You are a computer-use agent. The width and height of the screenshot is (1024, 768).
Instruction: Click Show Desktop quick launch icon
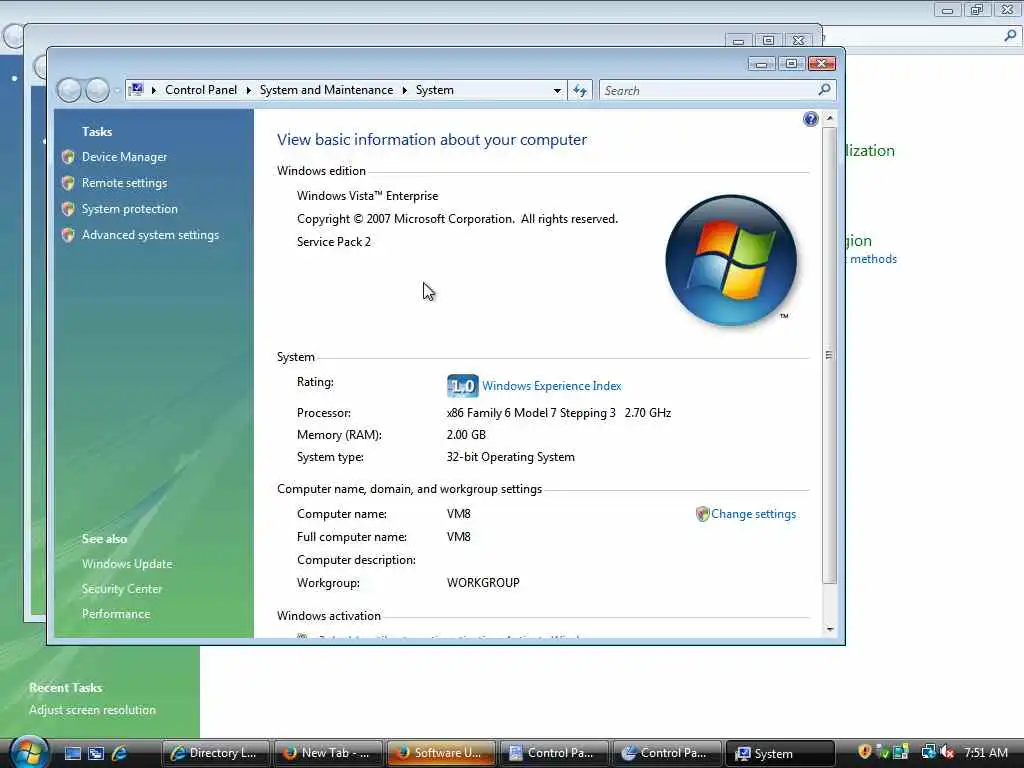[x=73, y=753]
